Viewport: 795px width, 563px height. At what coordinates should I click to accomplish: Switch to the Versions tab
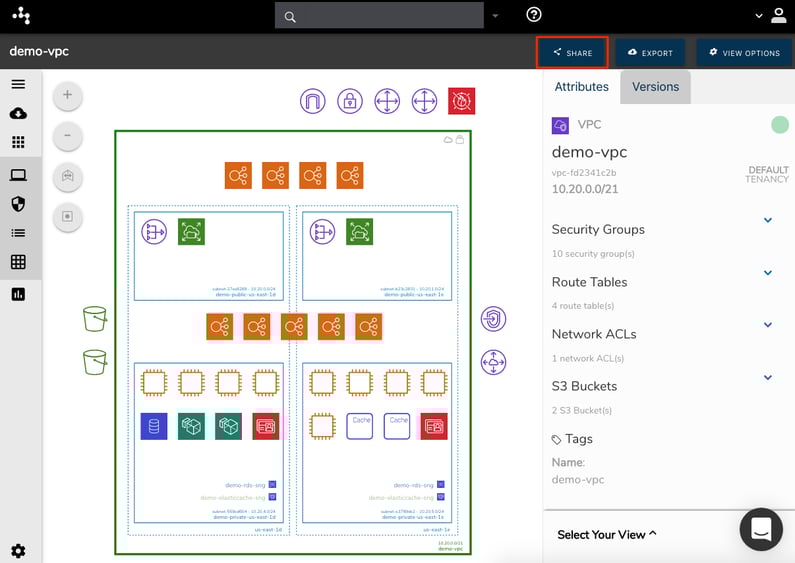point(656,87)
